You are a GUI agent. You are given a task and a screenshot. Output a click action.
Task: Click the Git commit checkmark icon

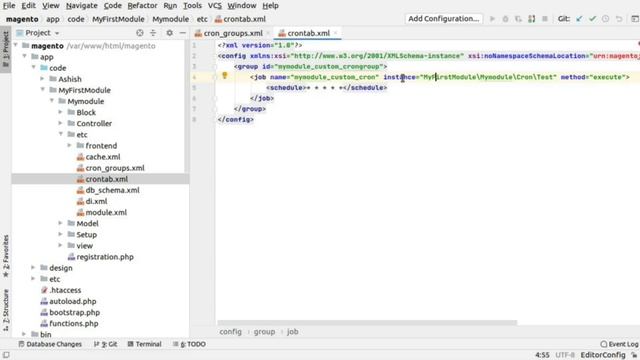coord(593,19)
